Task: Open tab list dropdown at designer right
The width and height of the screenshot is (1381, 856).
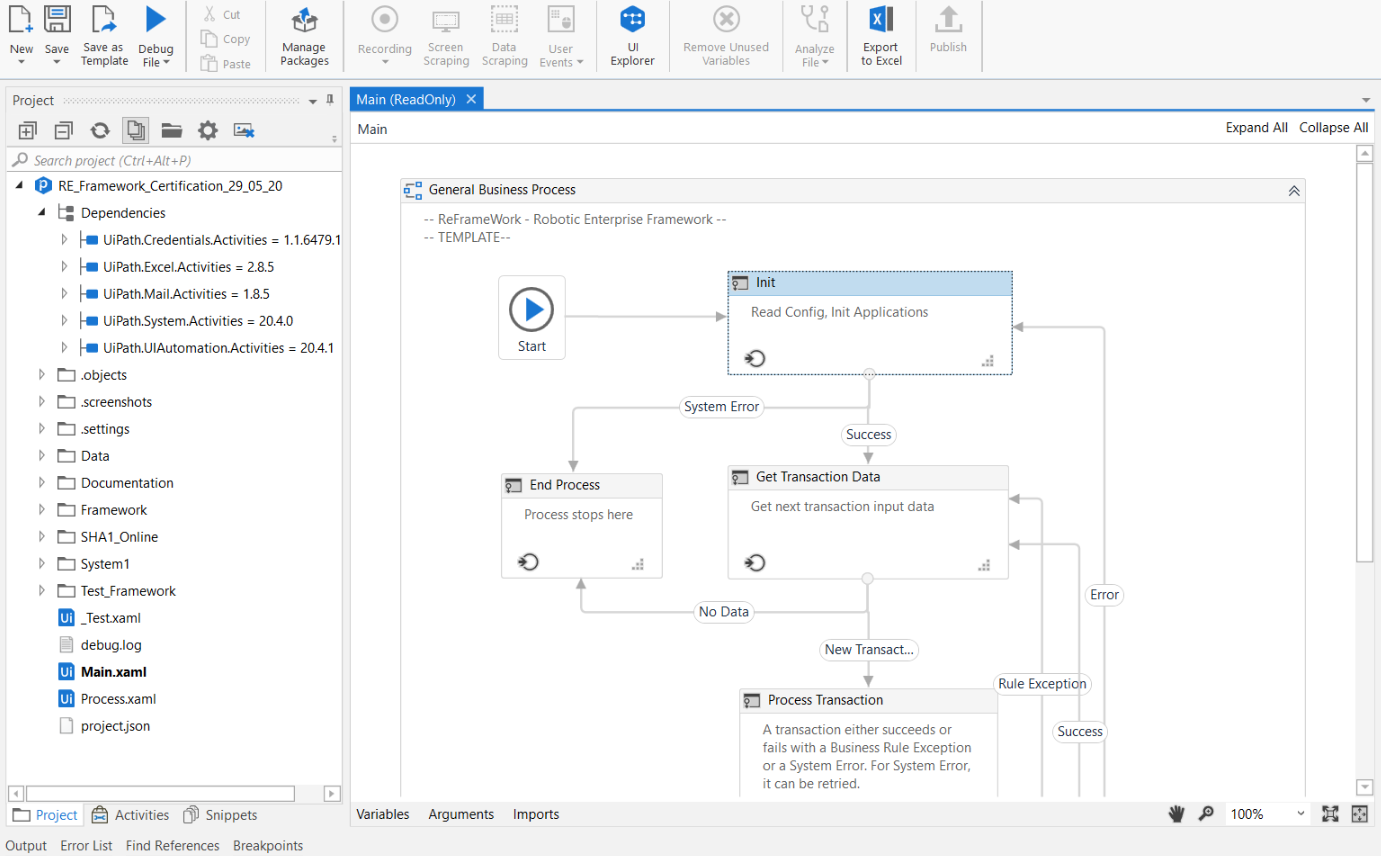Action: tap(1366, 100)
